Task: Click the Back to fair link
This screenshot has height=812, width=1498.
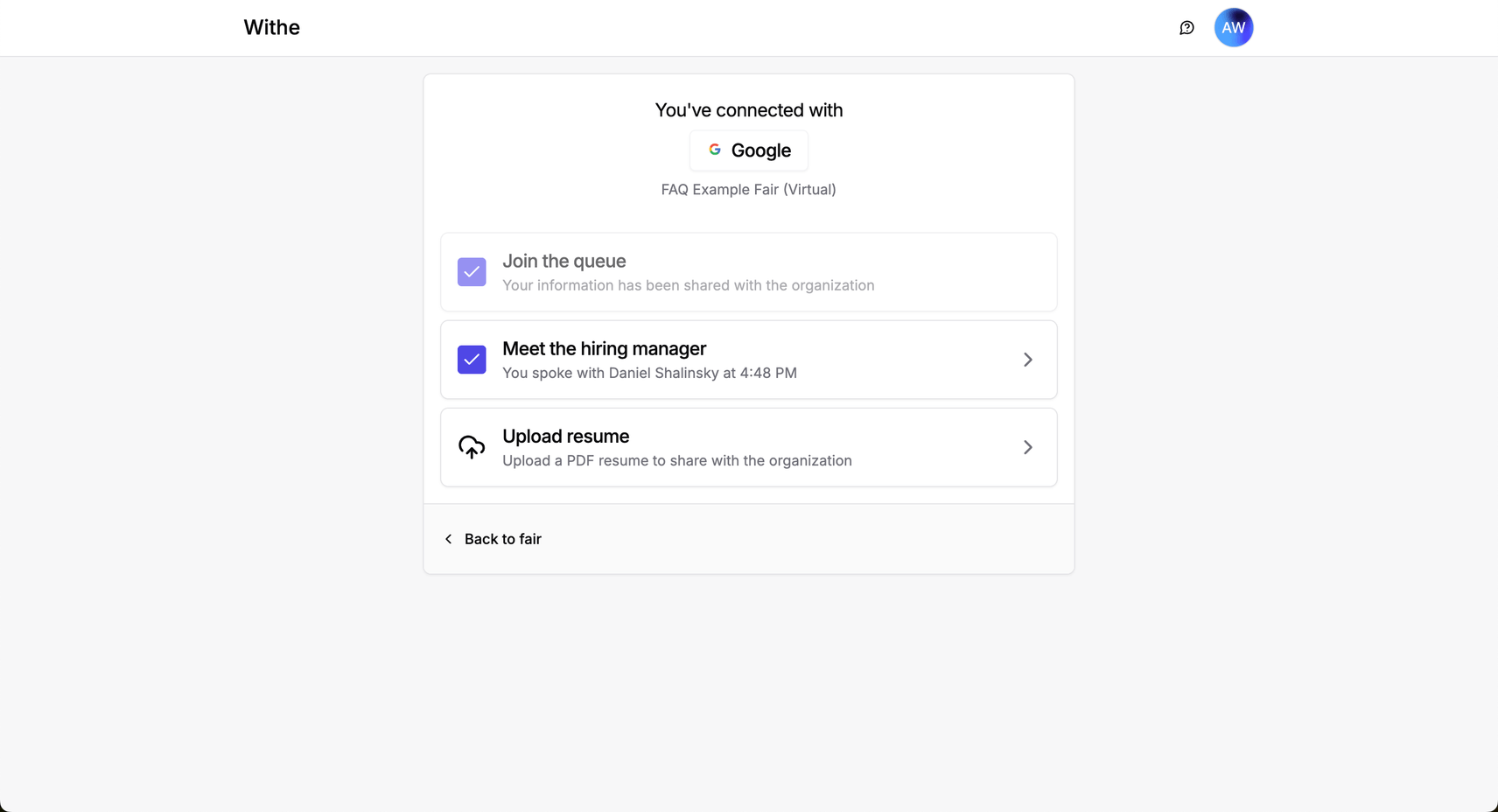Action: point(503,539)
